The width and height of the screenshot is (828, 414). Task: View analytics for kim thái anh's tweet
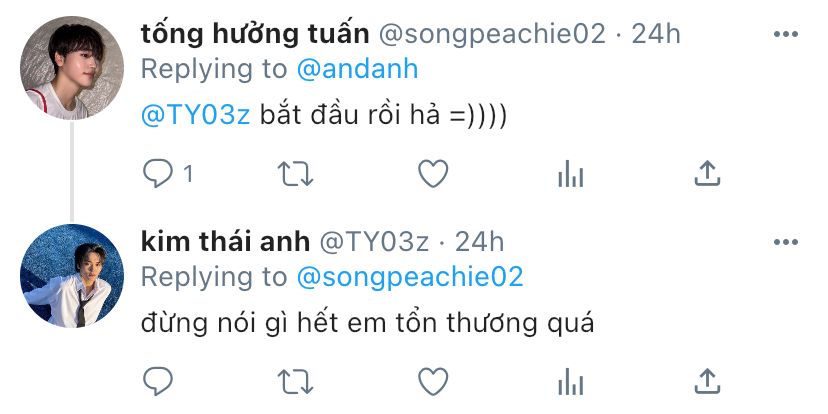coord(570,381)
